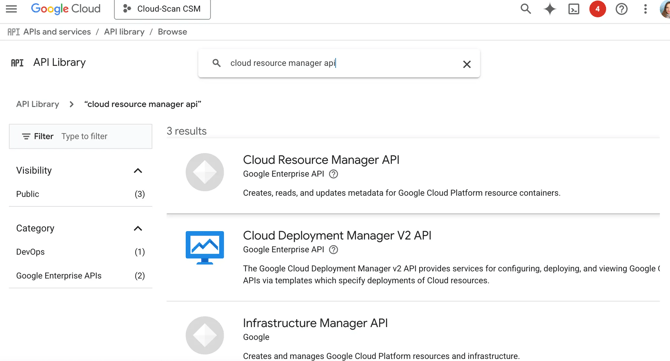Click the 3 results count text

coord(186,131)
